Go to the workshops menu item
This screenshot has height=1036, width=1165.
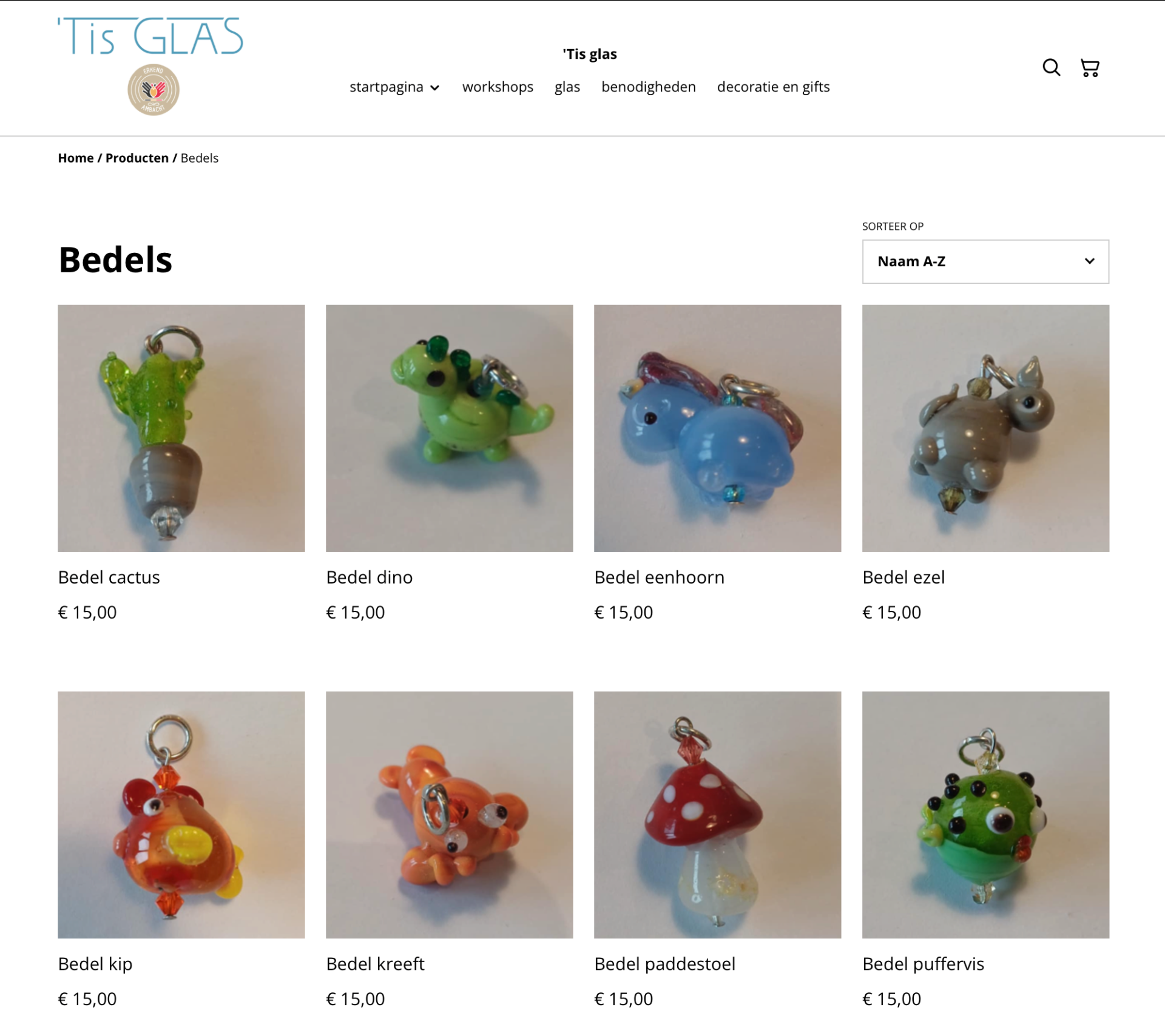pos(498,87)
